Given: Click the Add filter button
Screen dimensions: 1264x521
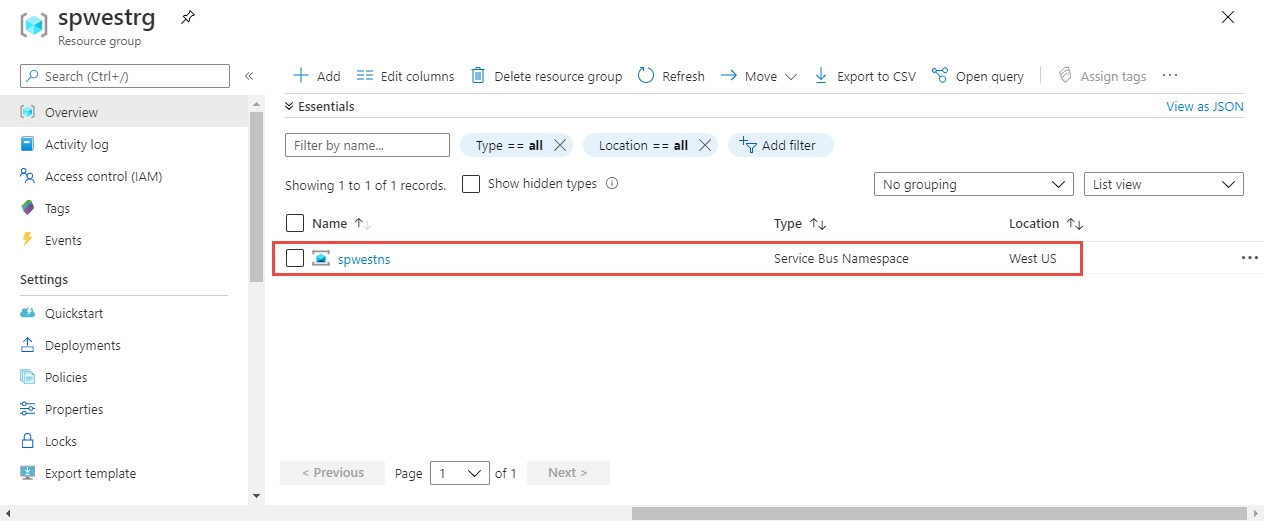Looking at the screenshot, I should [780, 145].
